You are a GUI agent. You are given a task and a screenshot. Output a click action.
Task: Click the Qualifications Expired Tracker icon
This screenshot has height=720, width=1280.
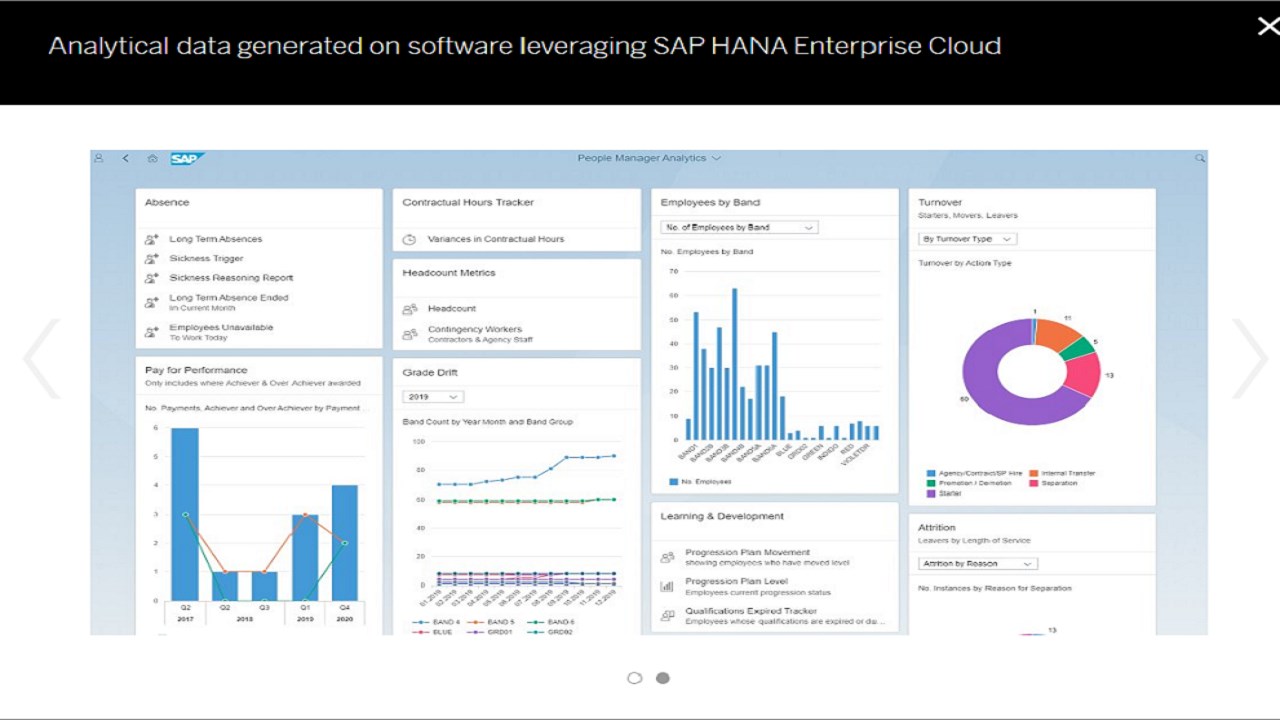point(667,616)
